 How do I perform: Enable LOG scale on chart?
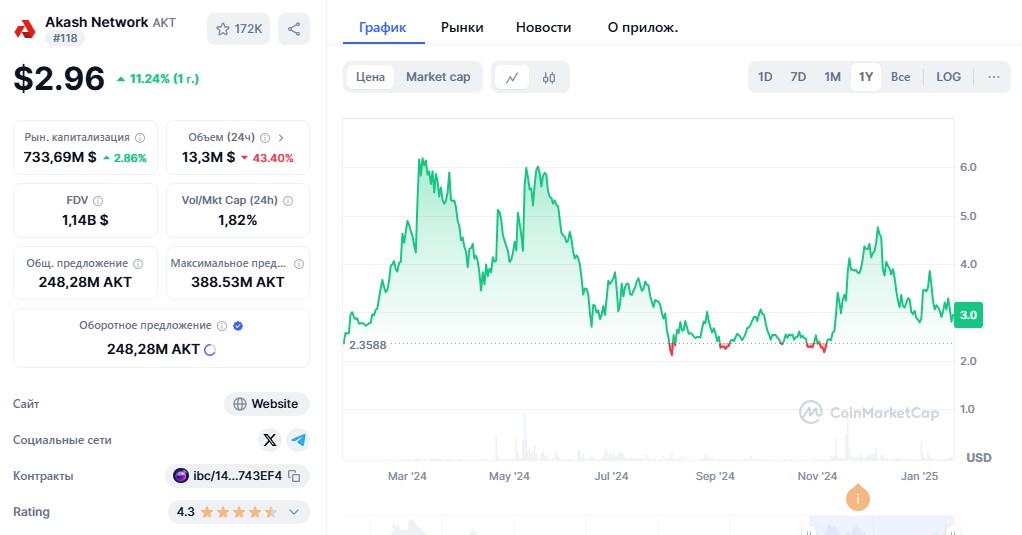pos(948,77)
